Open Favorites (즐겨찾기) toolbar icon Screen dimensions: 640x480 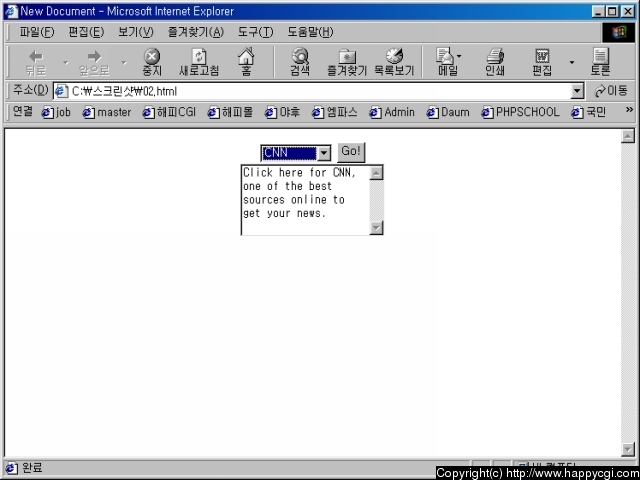[347, 62]
